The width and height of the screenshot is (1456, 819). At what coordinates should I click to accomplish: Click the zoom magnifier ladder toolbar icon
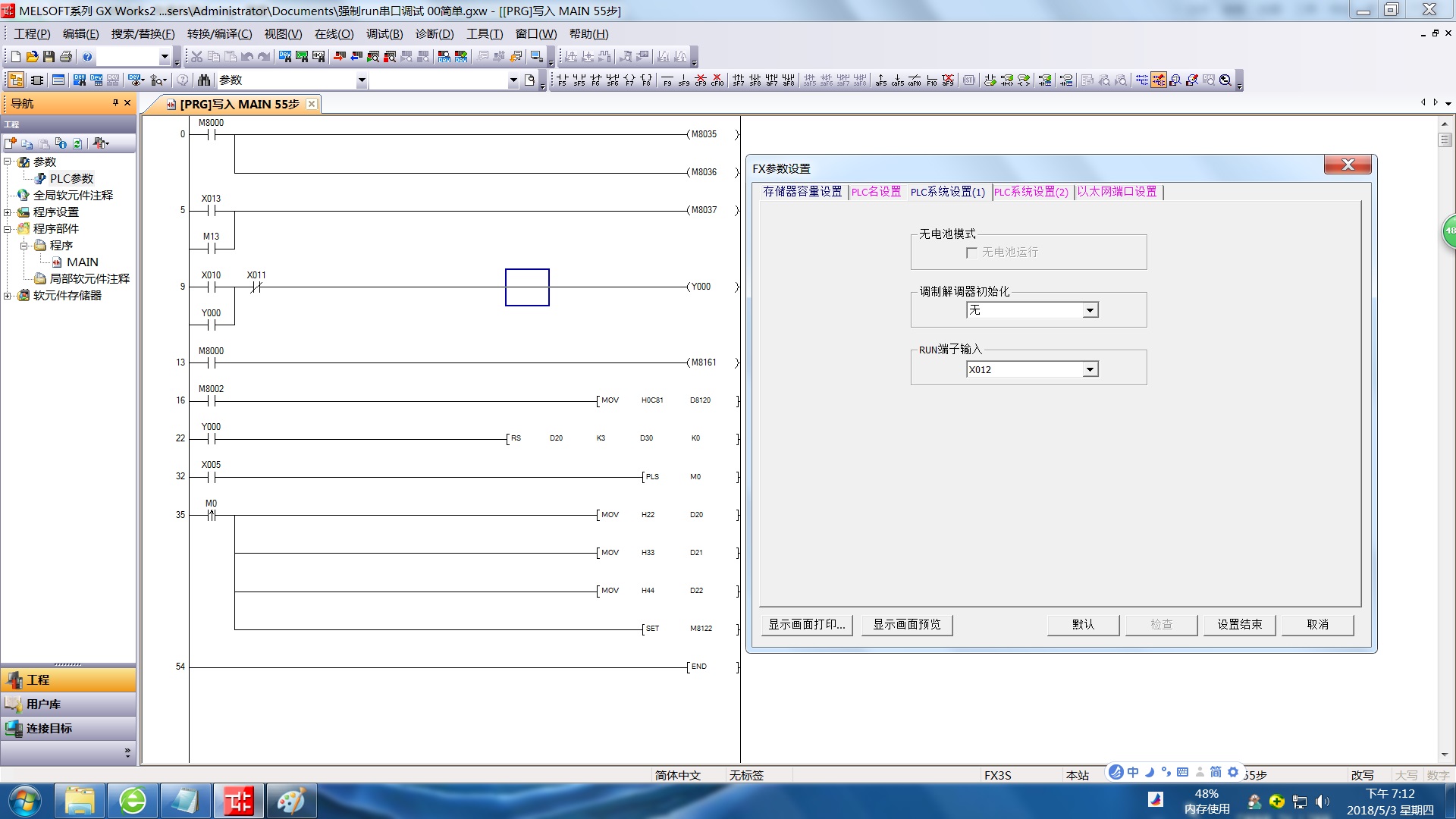[x=1225, y=80]
